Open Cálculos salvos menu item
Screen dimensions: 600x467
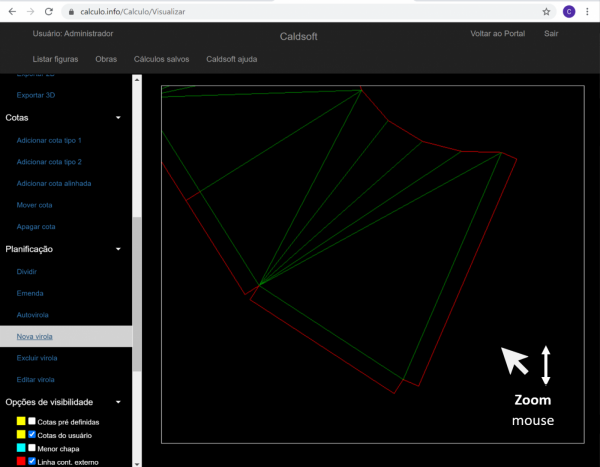162,59
